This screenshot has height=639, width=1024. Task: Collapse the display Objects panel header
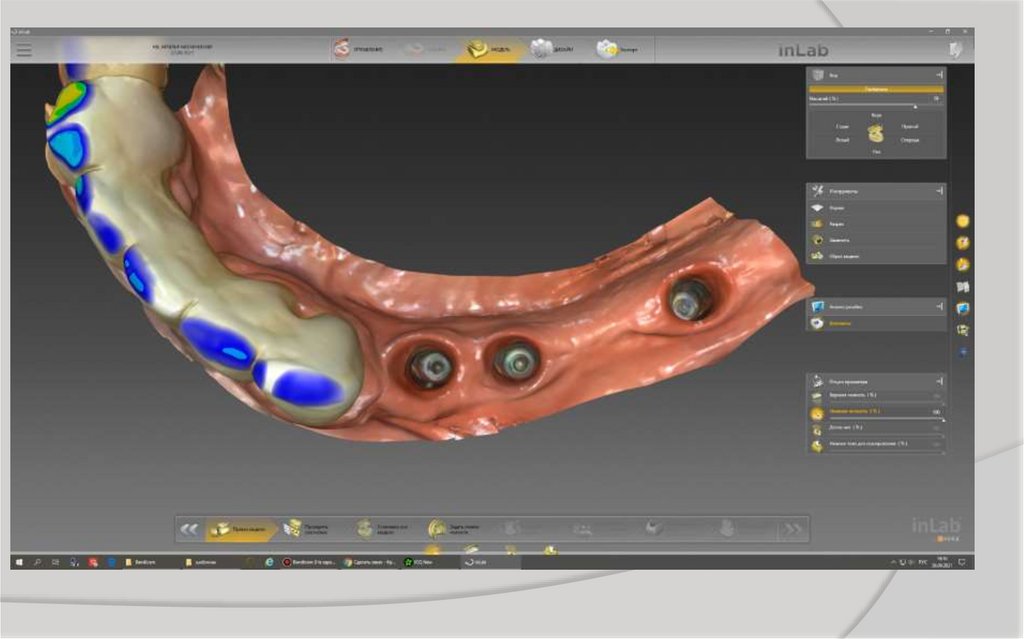point(939,381)
